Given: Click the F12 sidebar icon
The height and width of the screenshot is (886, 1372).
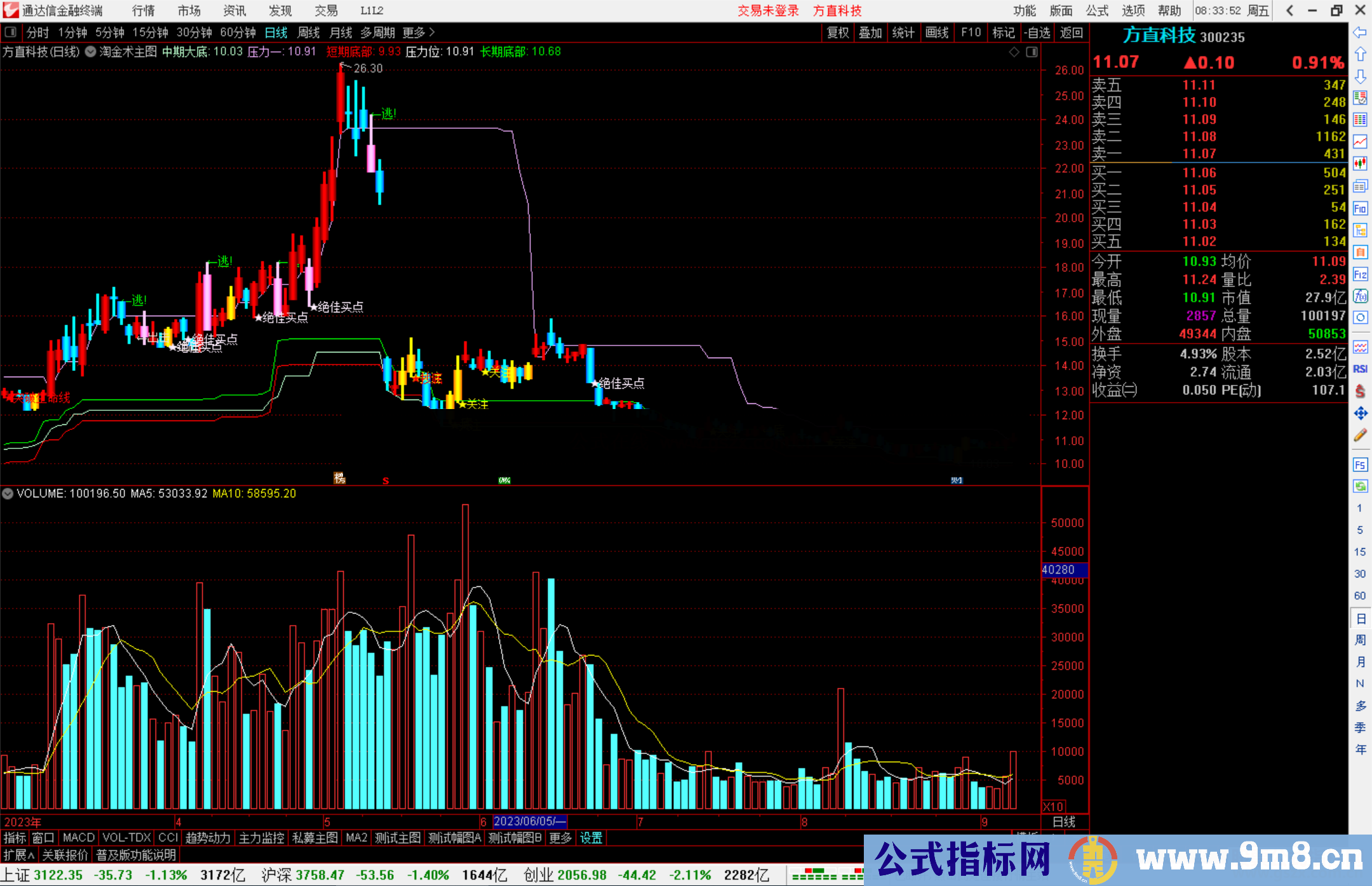Looking at the screenshot, I should pos(1360,275).
